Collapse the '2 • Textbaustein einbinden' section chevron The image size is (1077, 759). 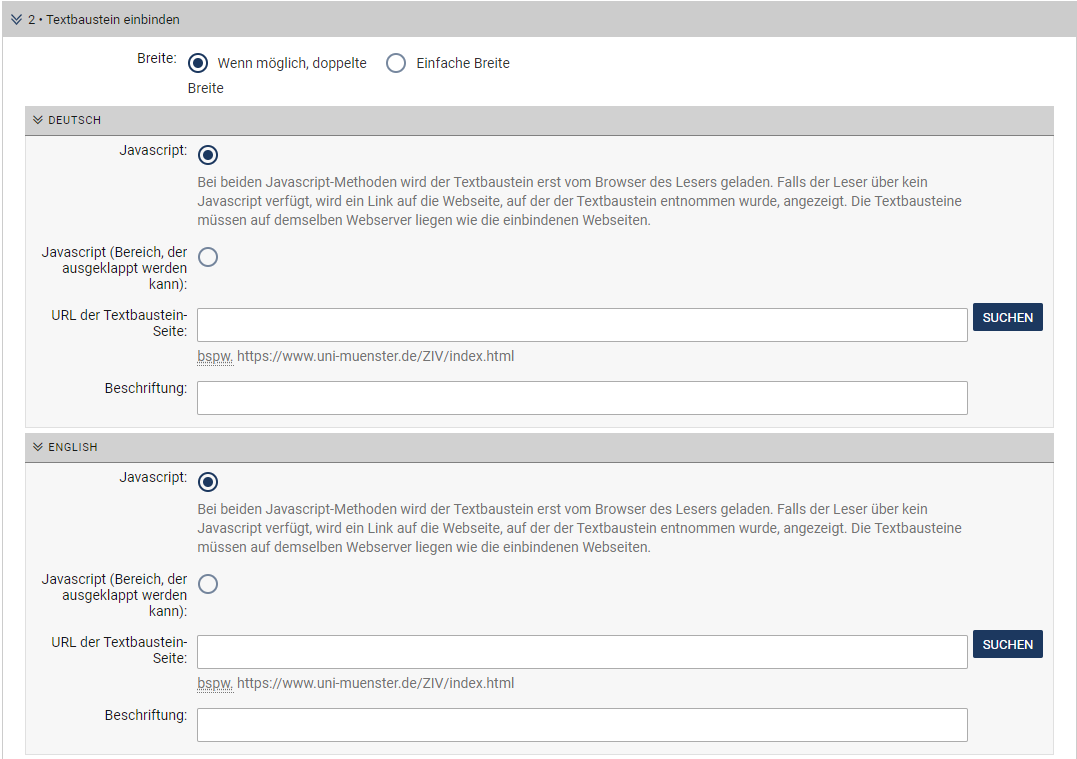16,20
